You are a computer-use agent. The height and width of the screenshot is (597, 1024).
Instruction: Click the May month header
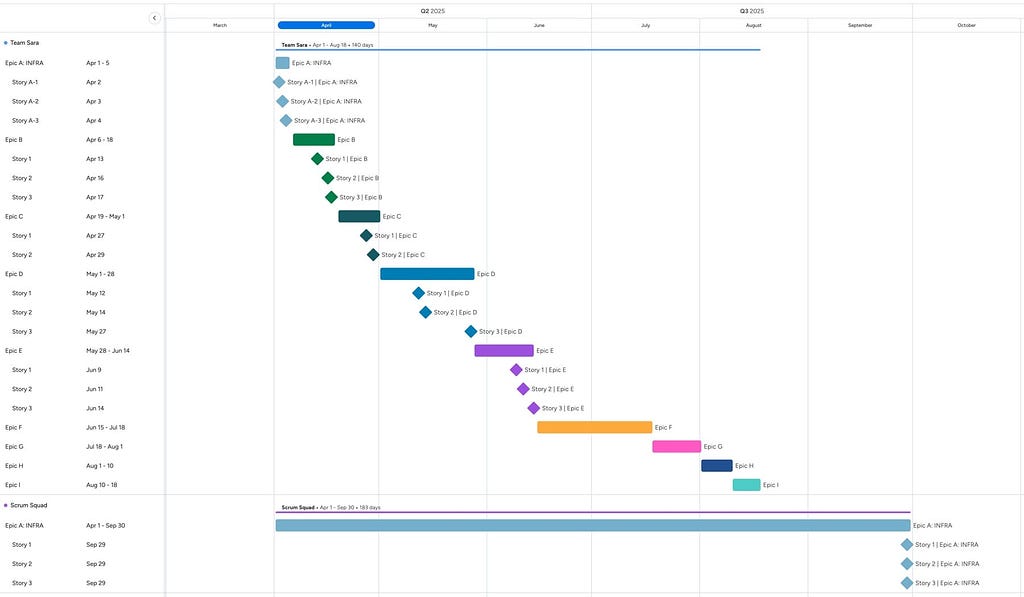point(433,25)
